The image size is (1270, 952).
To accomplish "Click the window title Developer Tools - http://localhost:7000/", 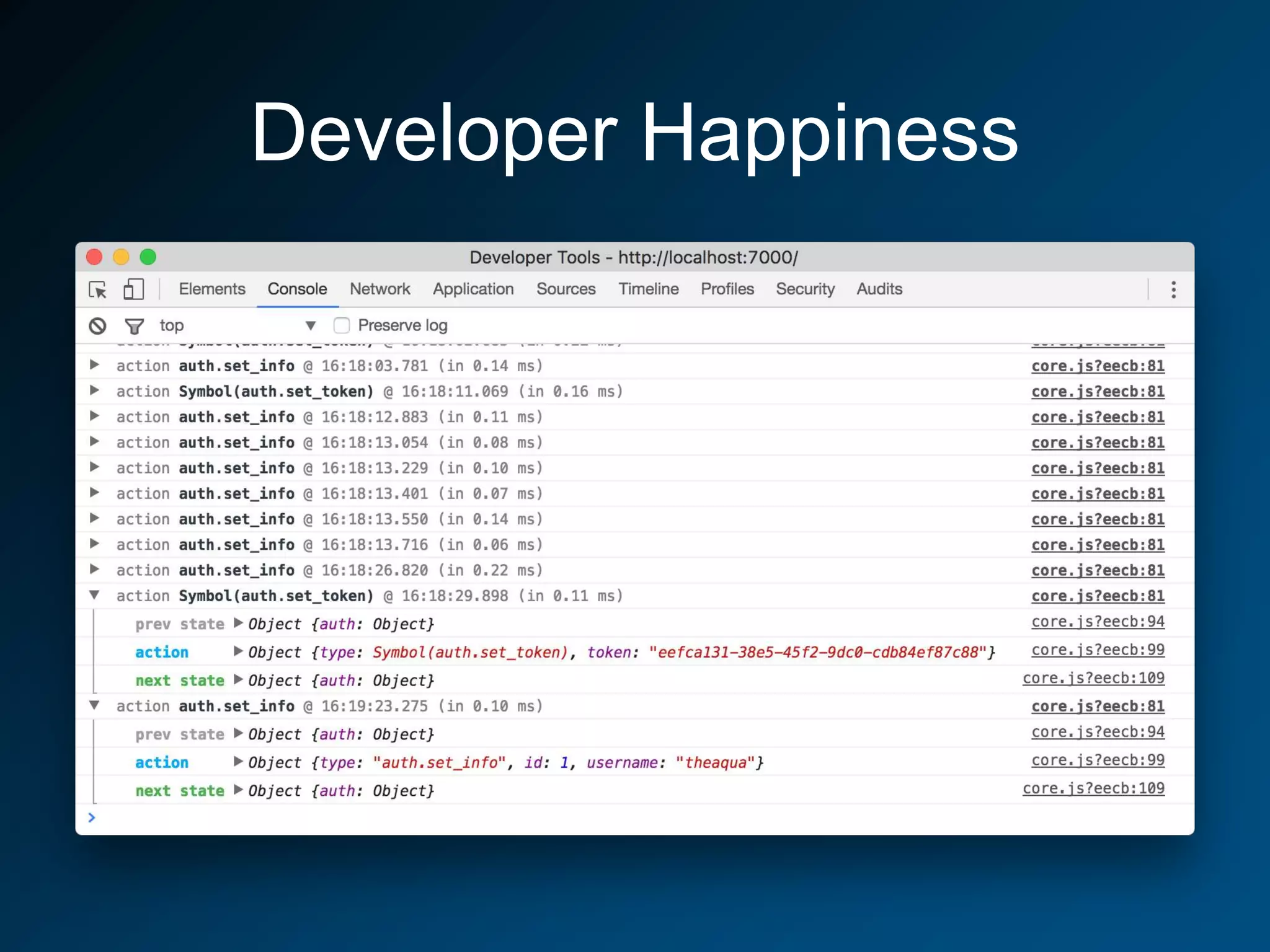I will pyautogui.click(x=634, y=257).
